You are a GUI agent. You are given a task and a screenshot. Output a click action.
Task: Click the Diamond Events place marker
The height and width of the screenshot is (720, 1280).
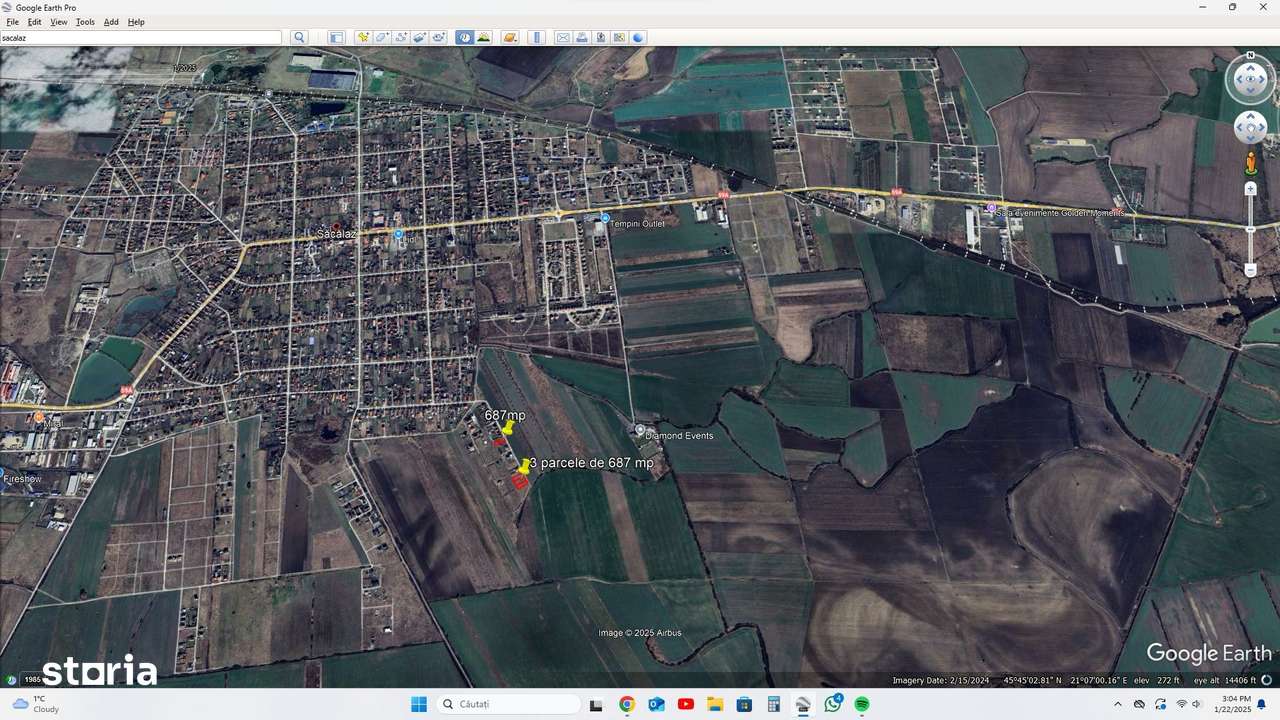point(640,430)
